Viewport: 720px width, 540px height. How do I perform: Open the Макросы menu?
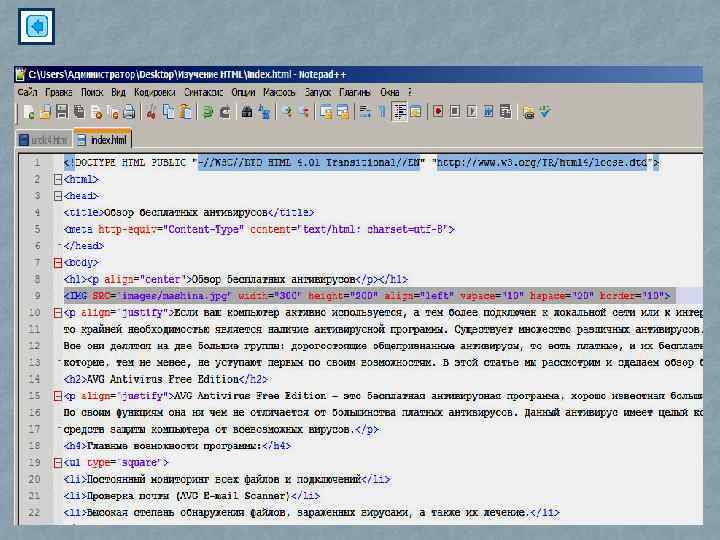pyautogui.click(x=279, y=92)
